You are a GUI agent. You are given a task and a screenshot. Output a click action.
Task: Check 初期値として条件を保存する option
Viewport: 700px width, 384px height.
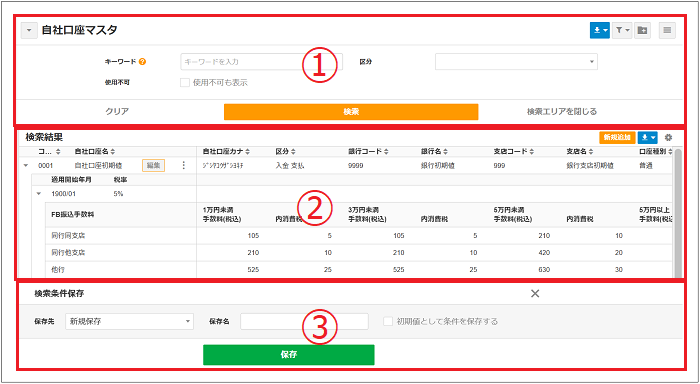[388, 321]
